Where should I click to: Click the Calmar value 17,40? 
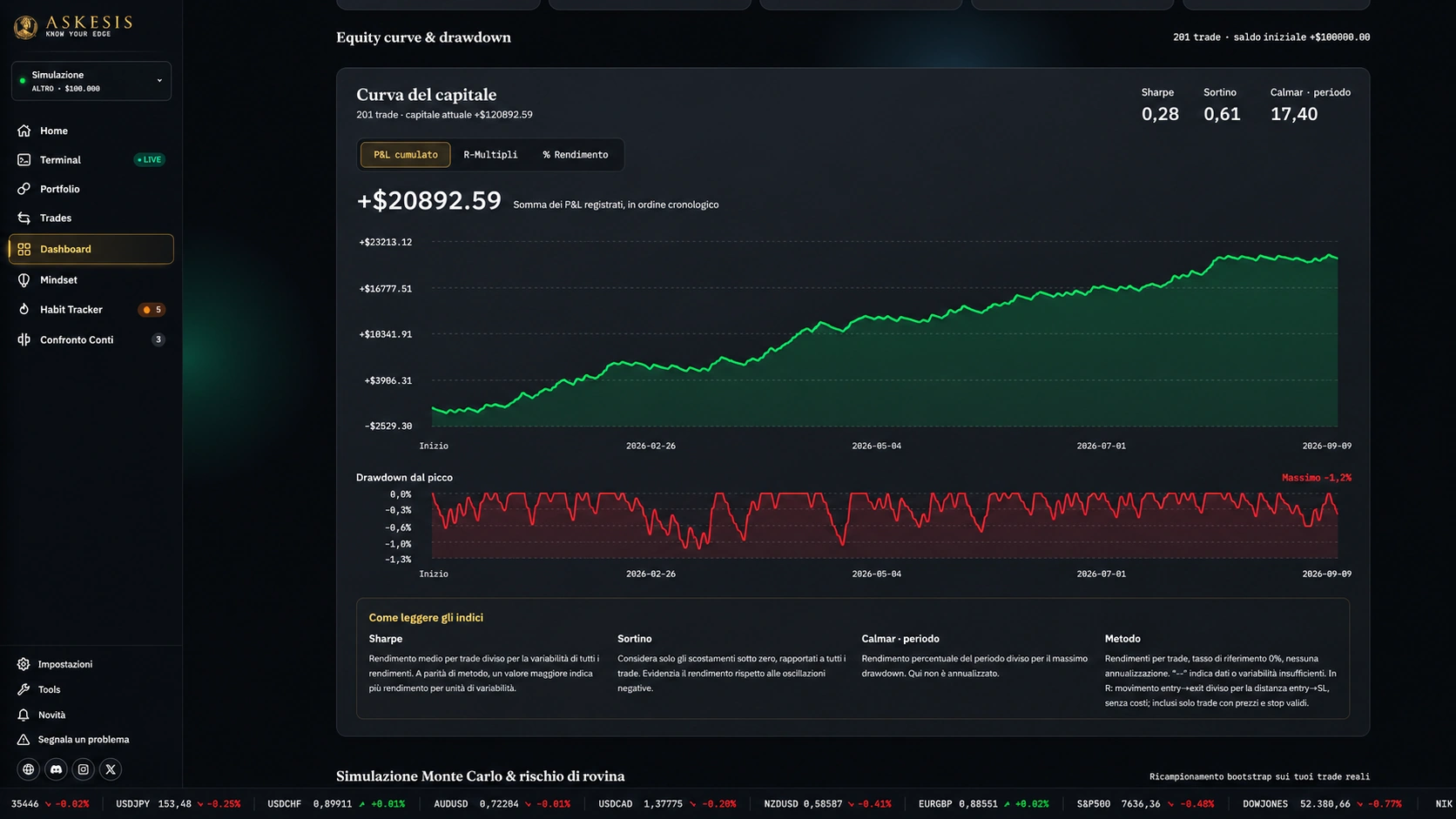[1294, 114]
